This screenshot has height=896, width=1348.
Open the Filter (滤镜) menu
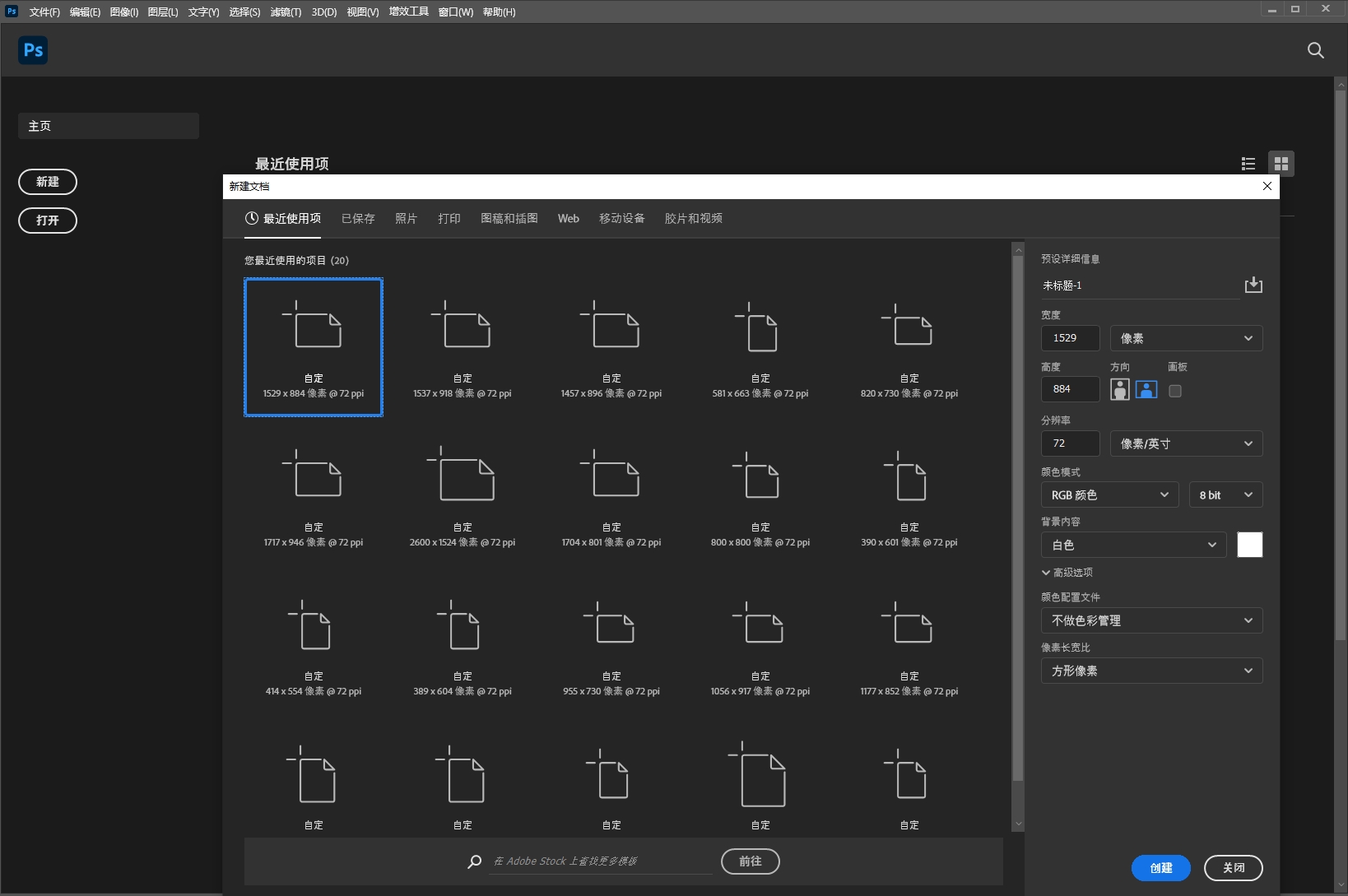click(x=286, y=12)
